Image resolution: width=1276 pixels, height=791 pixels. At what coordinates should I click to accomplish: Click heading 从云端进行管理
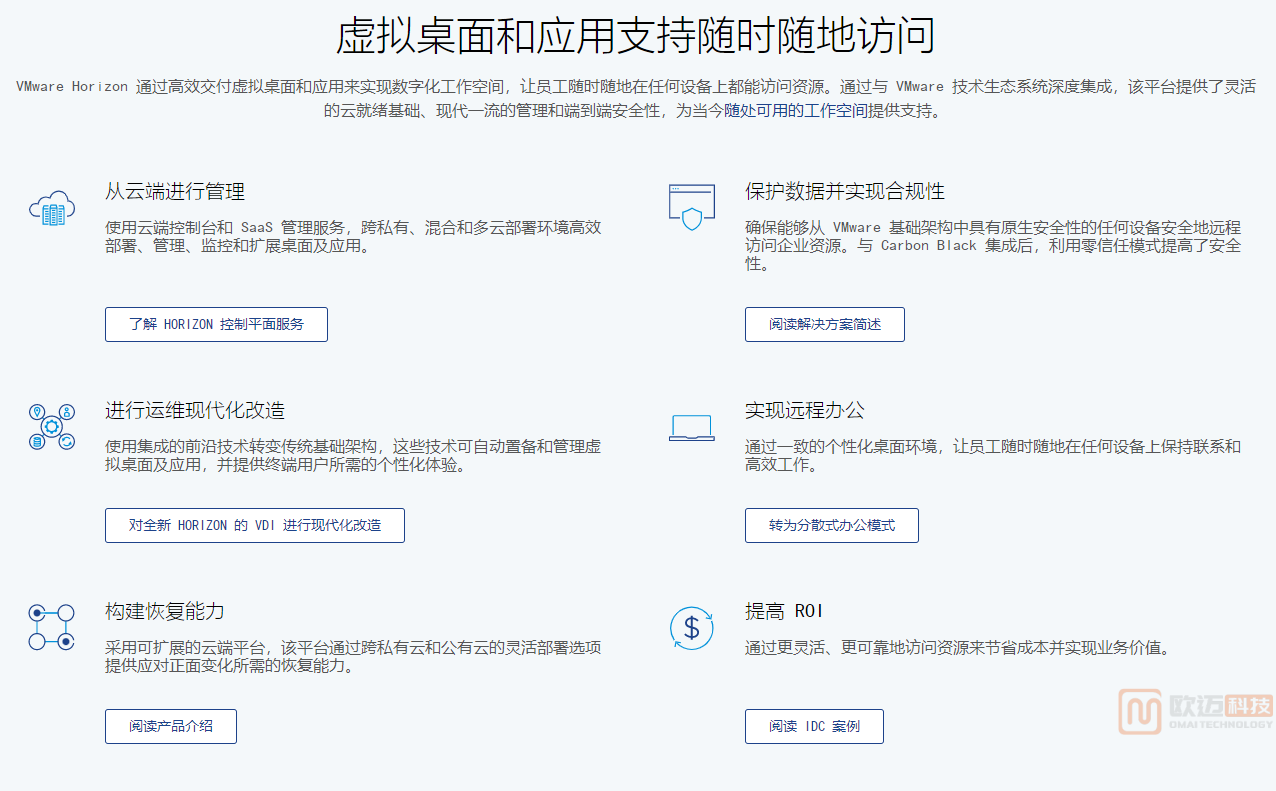175,191
